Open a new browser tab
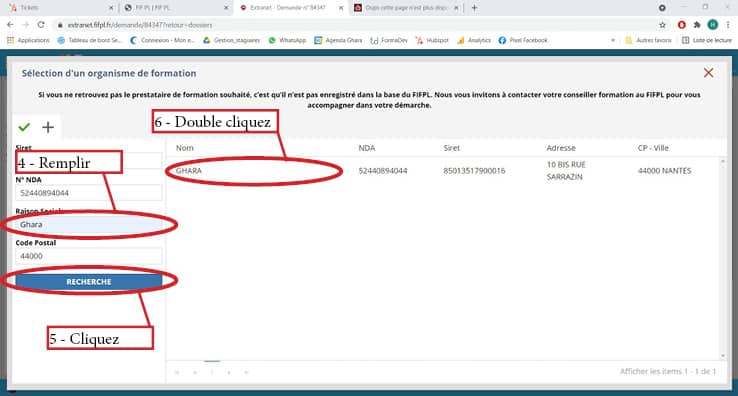The width and height of the screenshot is (738, 396). click(474, 8)
